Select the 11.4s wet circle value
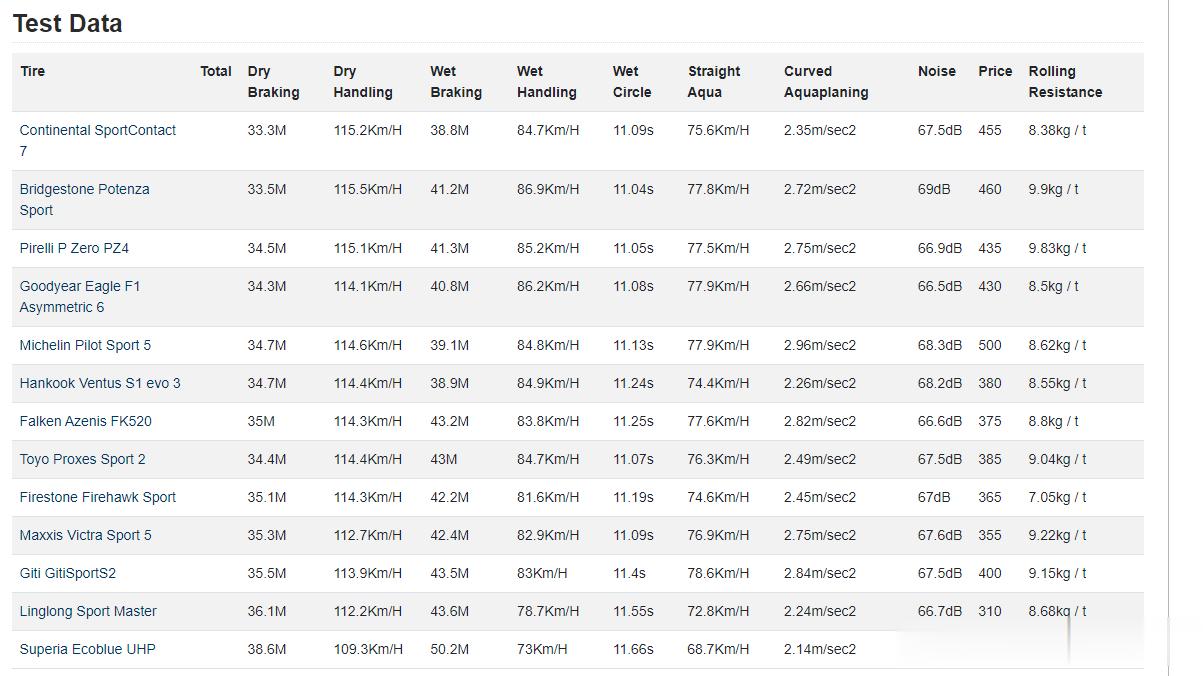This screenshot has width=1204, height=676. [x=629, y=573]
